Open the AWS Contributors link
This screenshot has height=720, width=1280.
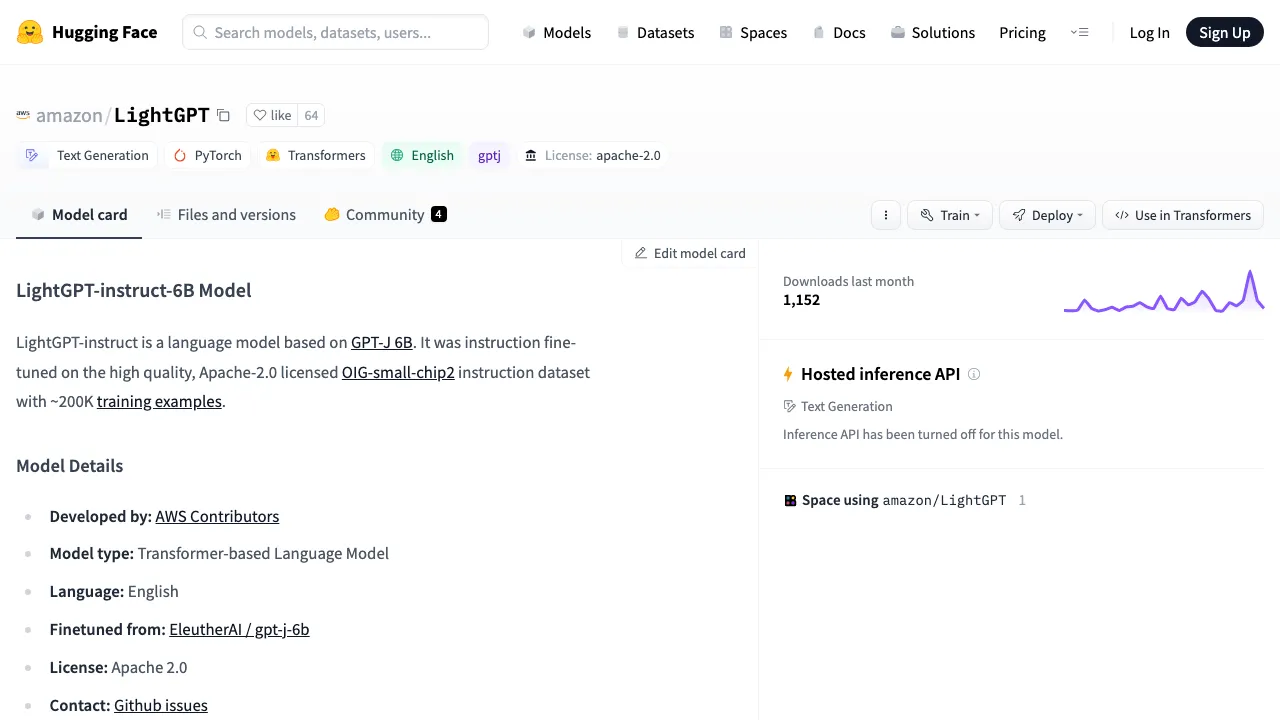217,516
